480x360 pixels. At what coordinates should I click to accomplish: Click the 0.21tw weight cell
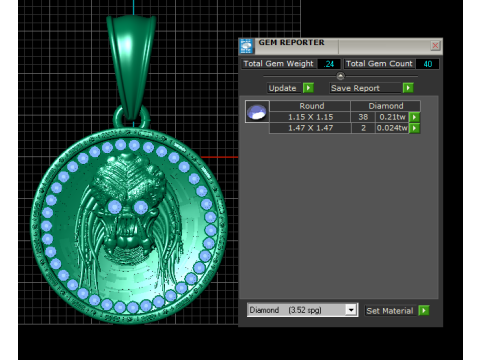coord(392,117)
